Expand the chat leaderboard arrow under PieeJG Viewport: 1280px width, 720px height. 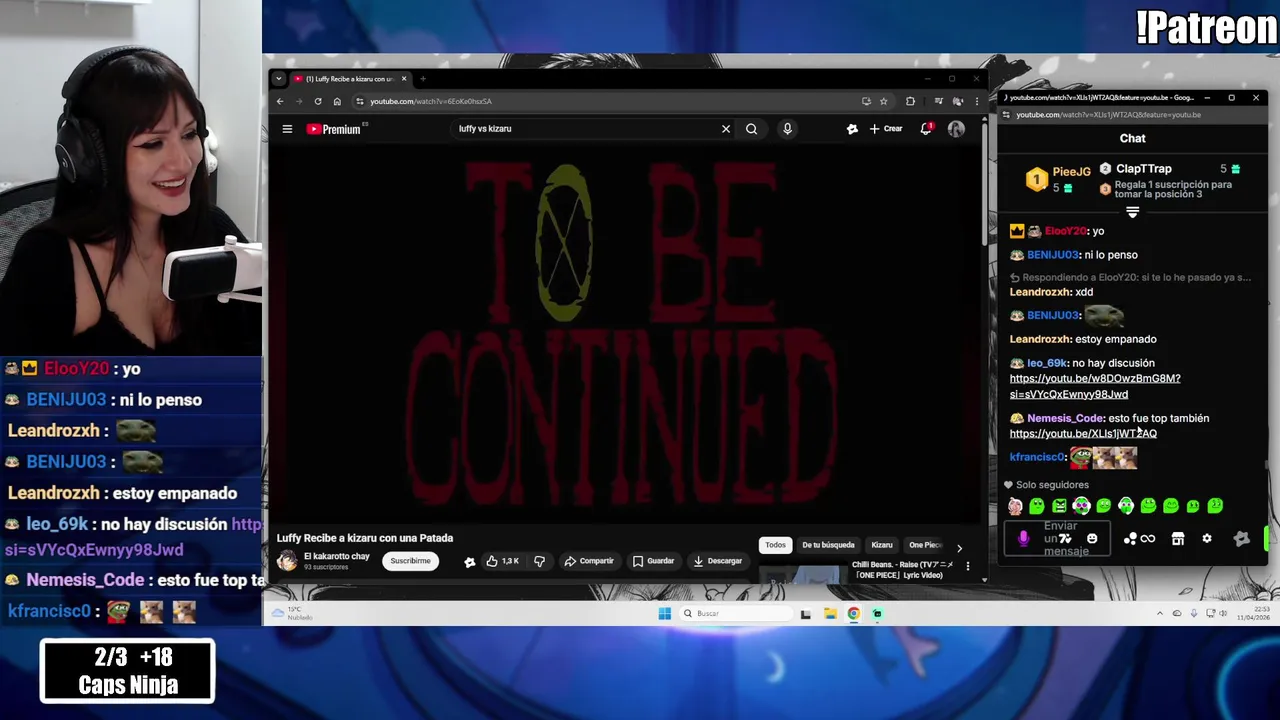(x=1132, y=212)
